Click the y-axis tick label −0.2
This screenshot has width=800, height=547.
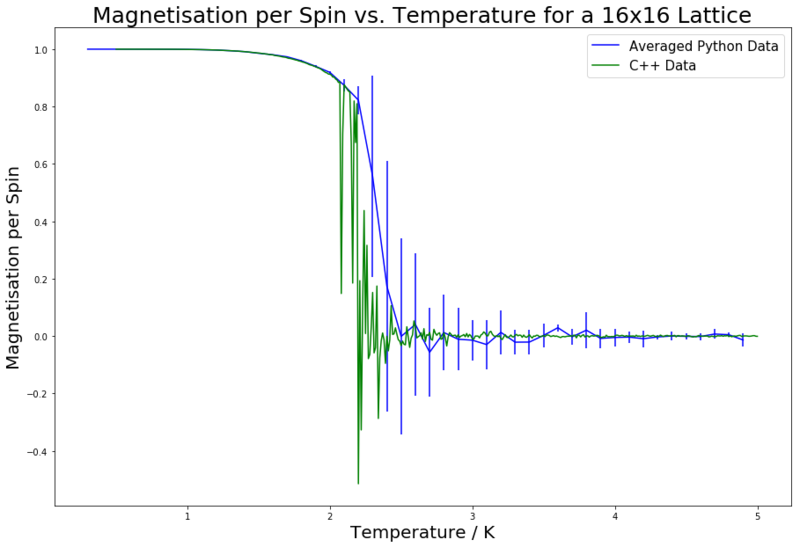(38, 394)
